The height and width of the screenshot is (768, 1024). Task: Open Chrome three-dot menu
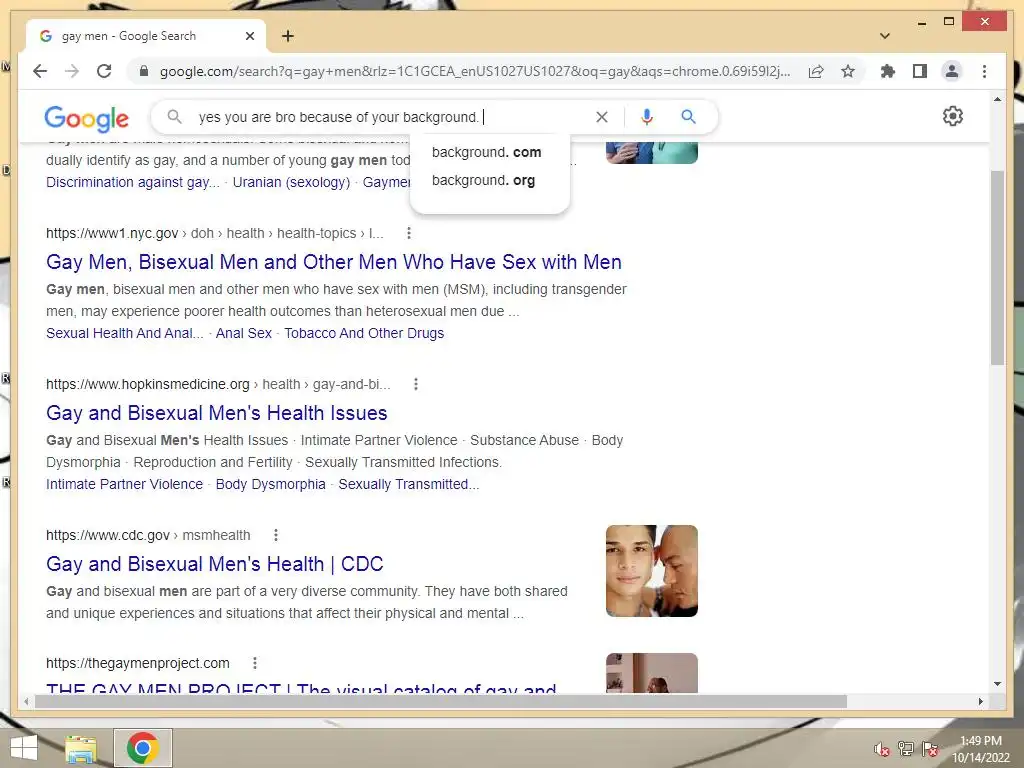coord(984,71)
